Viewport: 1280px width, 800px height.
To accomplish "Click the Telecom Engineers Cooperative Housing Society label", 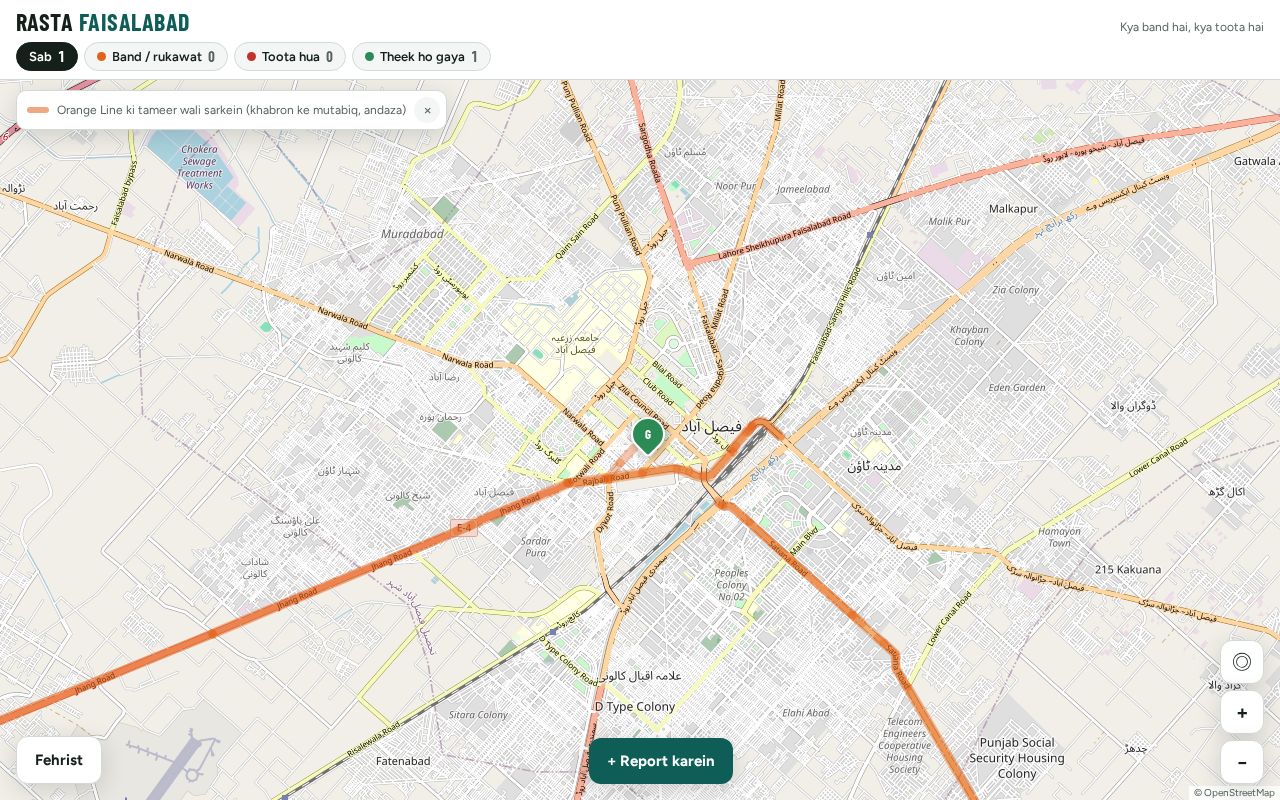I will [904, 746].
